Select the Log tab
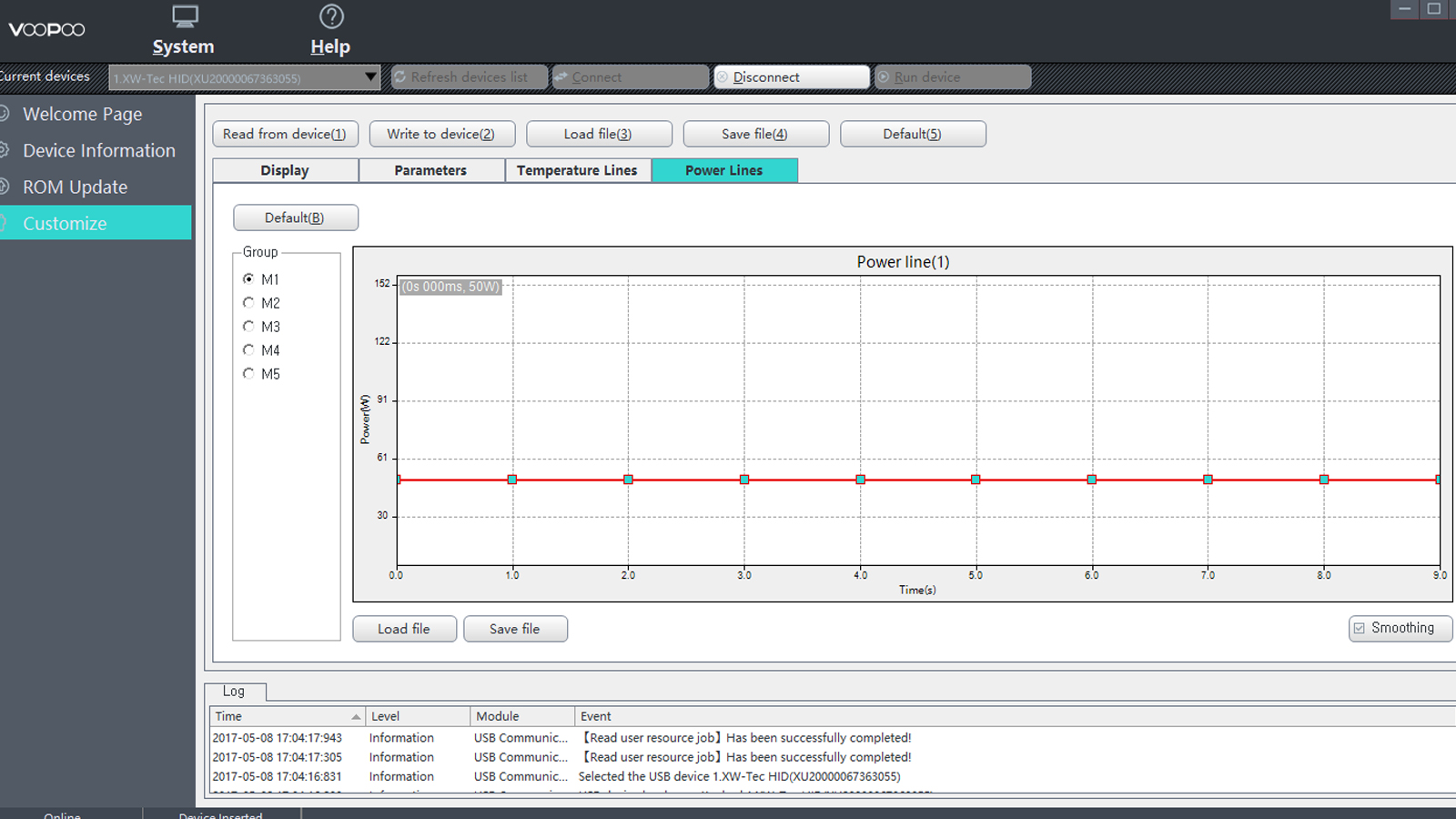This screenshot has width=1456, height=819. [x=235, y=692]
